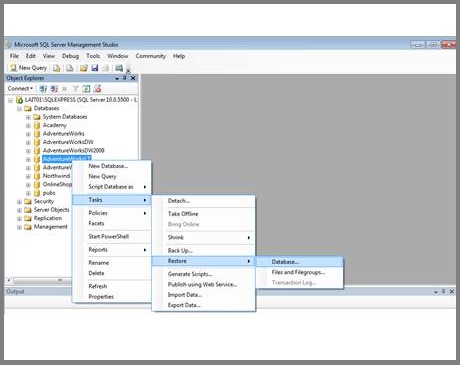Select the Academy database
This screenshot has height=365, width=460.
[x=55, y=125]
